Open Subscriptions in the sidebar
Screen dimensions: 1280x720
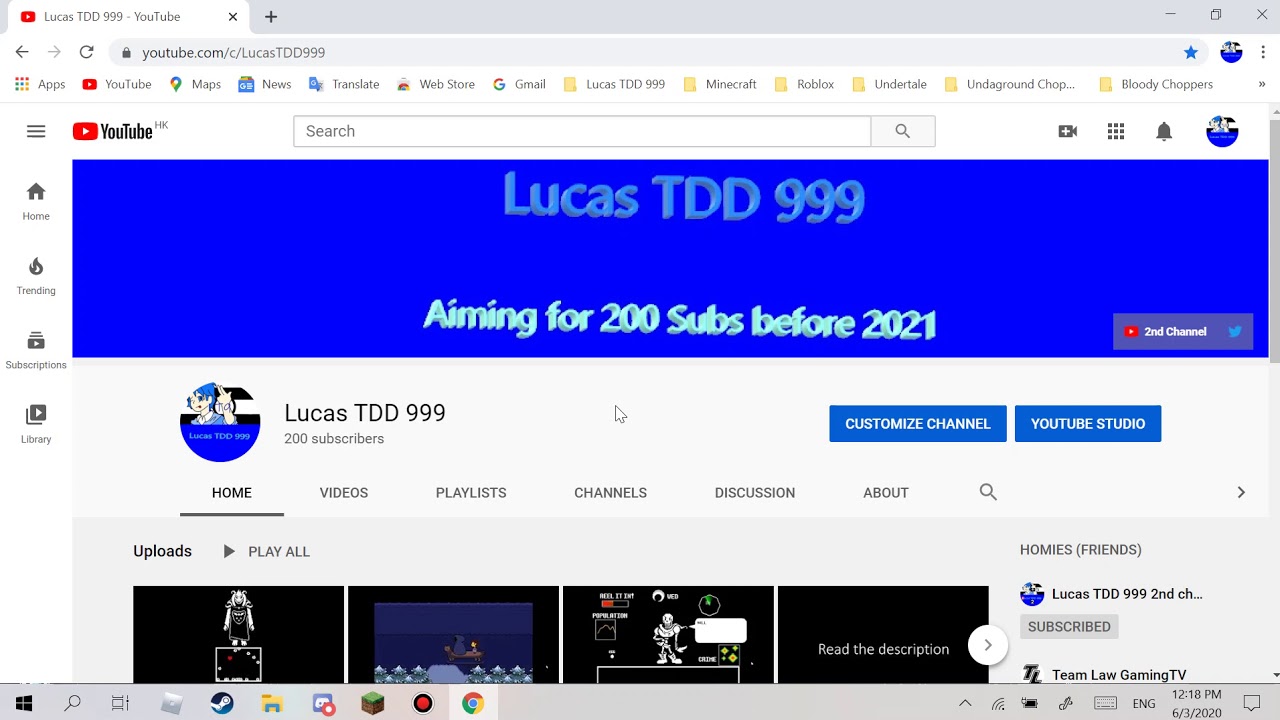coord(36,350)
